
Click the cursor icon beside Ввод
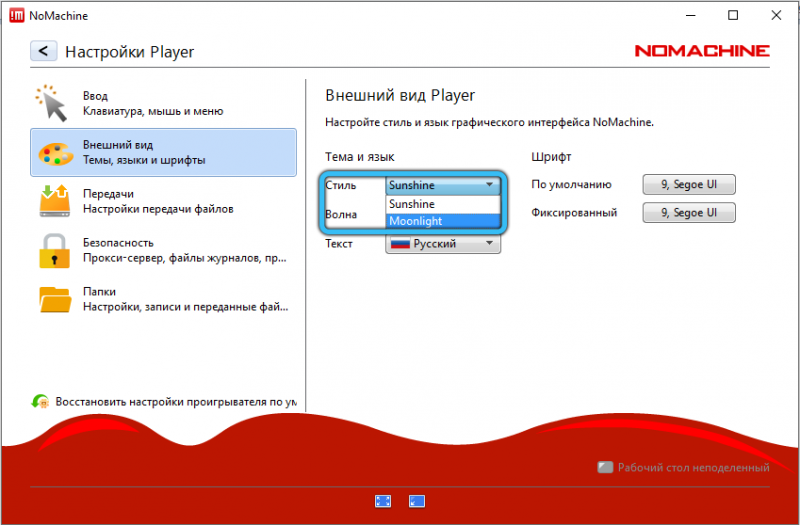point(52,103)
